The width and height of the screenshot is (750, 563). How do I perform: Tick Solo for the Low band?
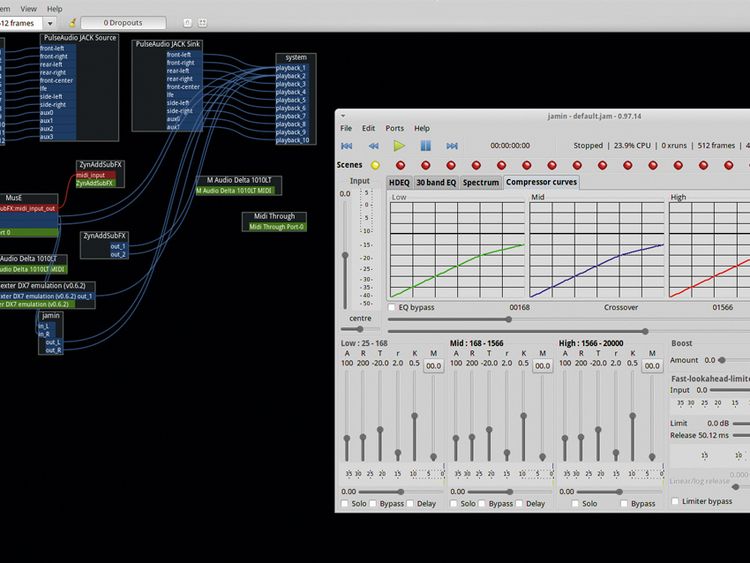click(x=344, y=504)
